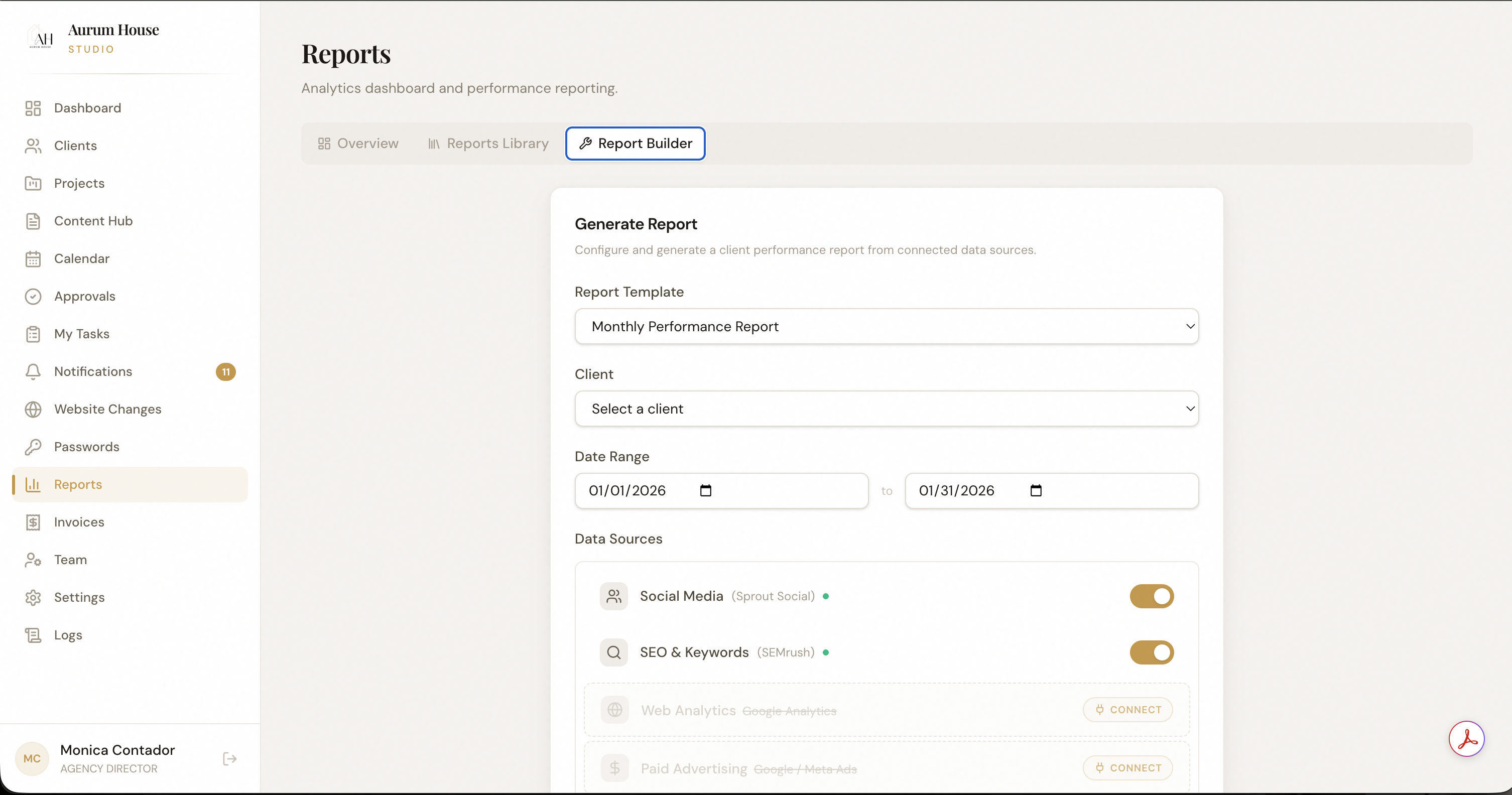Click the Passwords key icon in sidebar
Viewport: 1512px width, 795px height.
pos(33,447)
